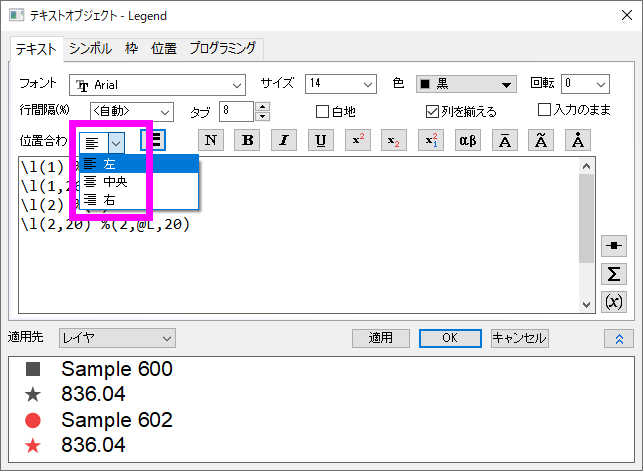Add tilde Ã over text
643x471 pixels.
click(x=541, y=140)
